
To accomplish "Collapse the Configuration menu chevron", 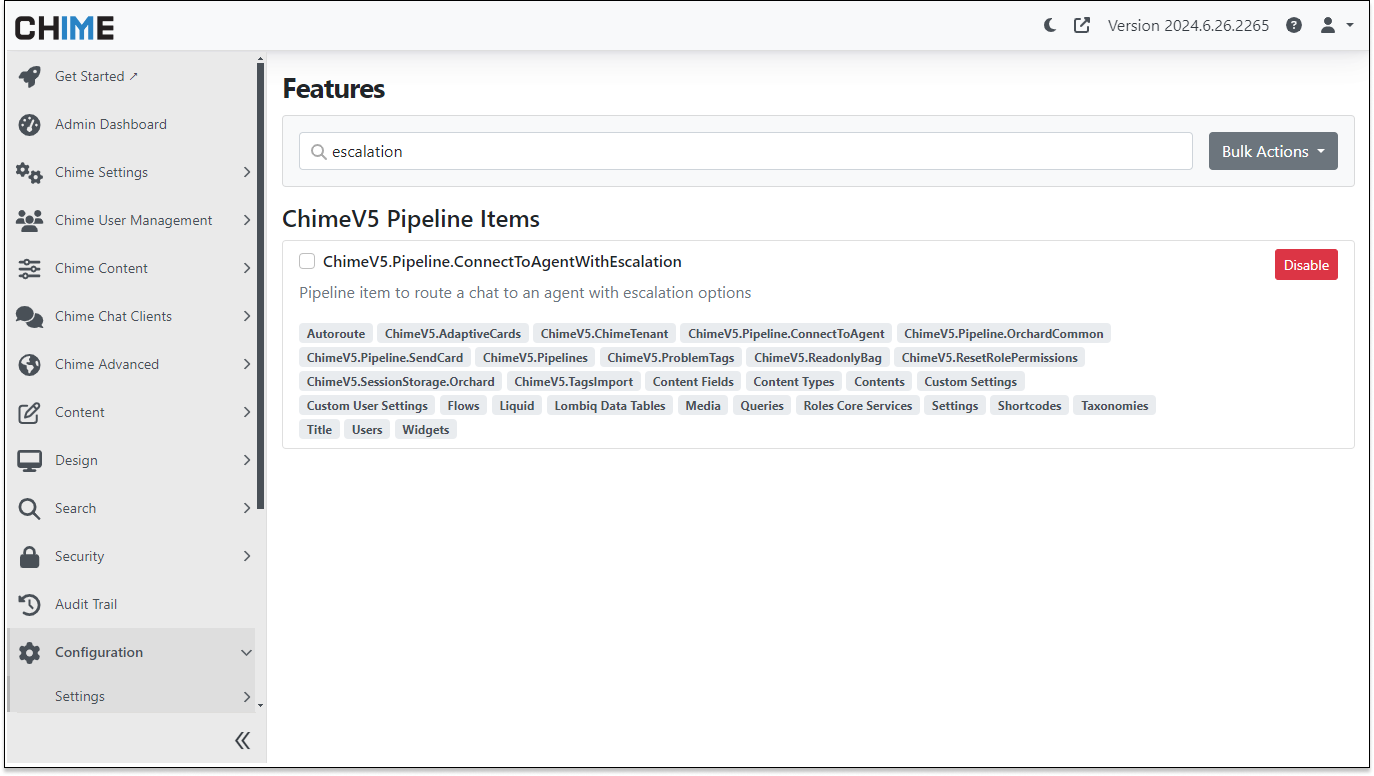I will tap(247, 652).
